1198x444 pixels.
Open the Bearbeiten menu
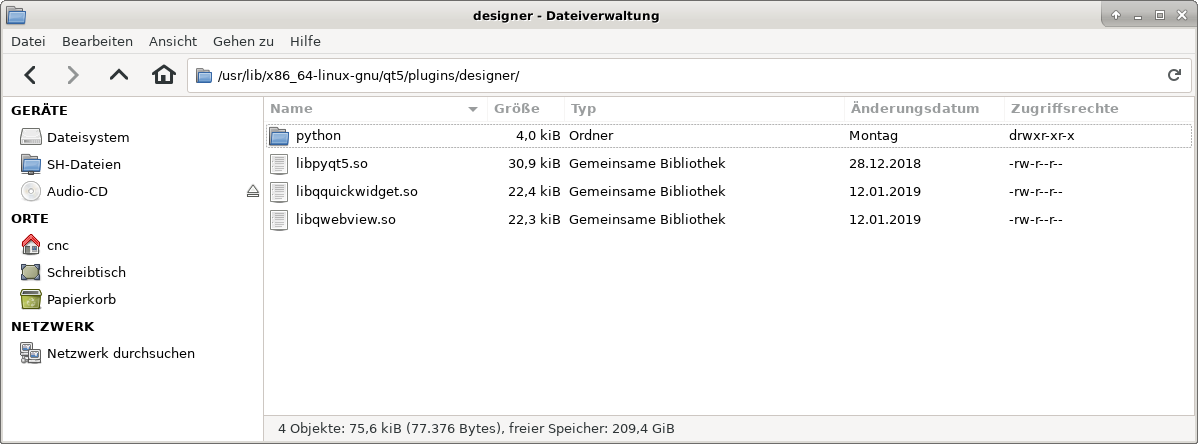97,41
